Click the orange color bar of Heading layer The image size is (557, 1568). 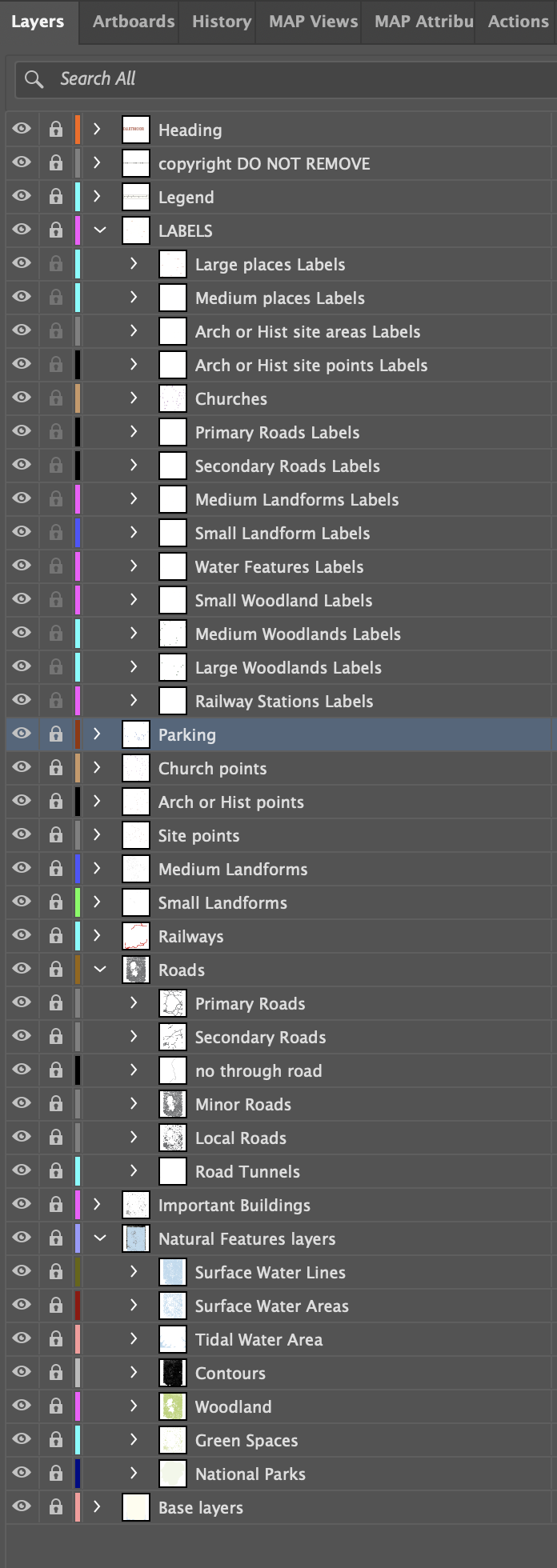point(78,130)
